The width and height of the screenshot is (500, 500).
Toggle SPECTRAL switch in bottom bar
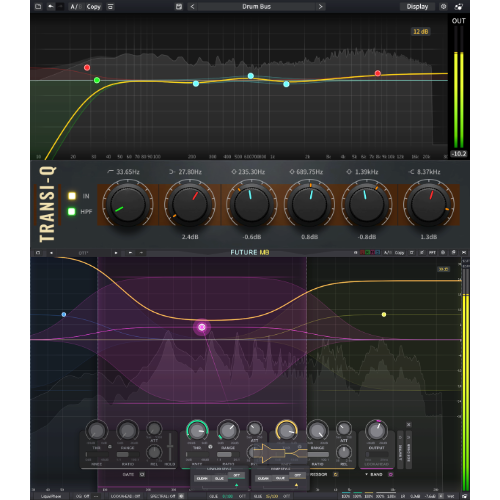tap(181, 496)
